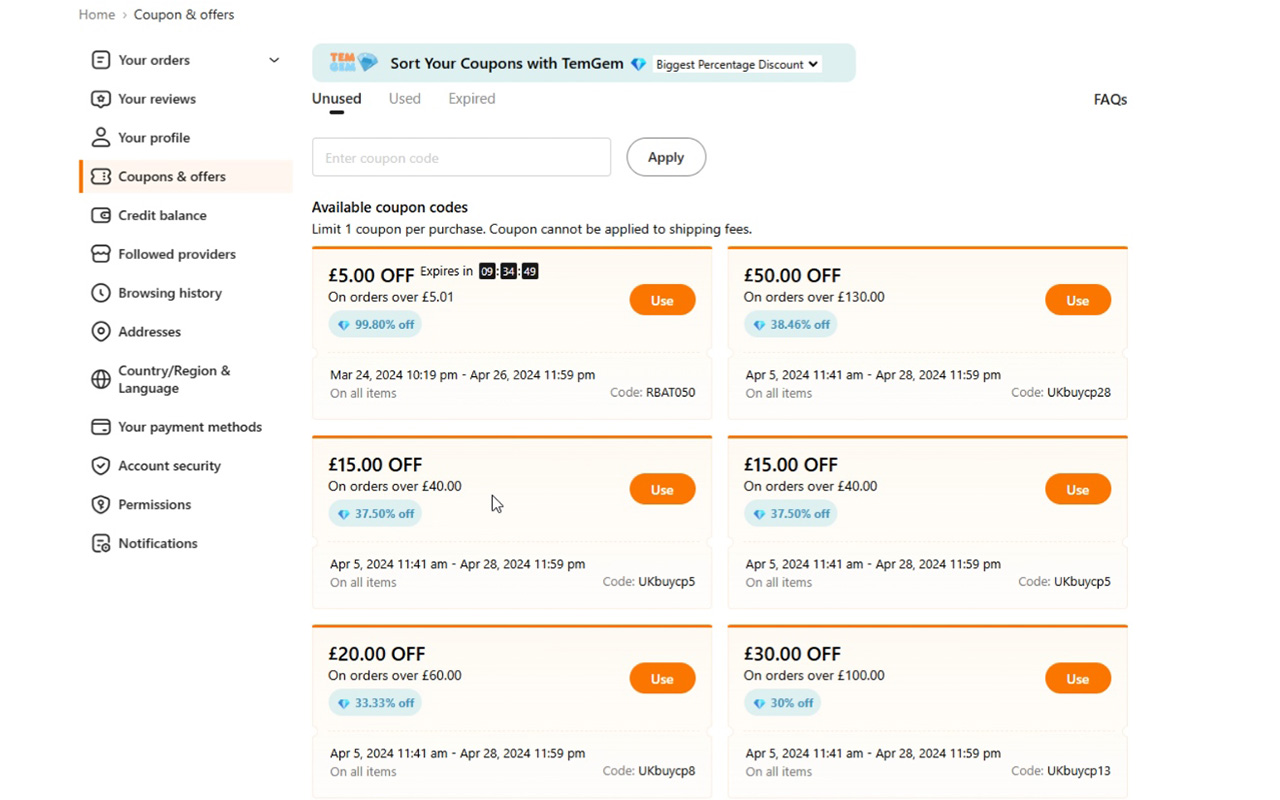Open Account security shield icon
The image size is (1280, 800).
point(101,466)
